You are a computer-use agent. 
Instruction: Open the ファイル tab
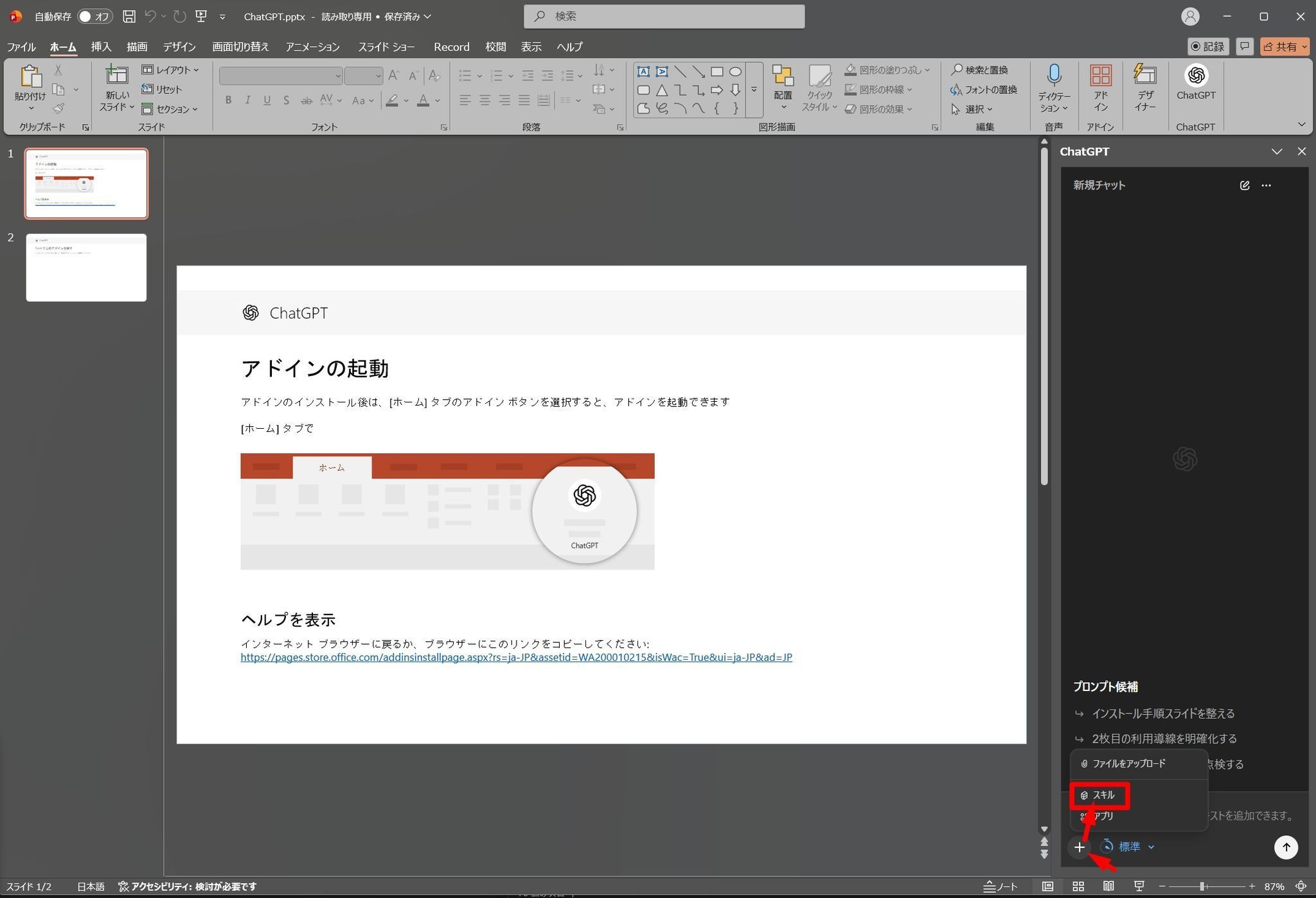click(21, 46)
